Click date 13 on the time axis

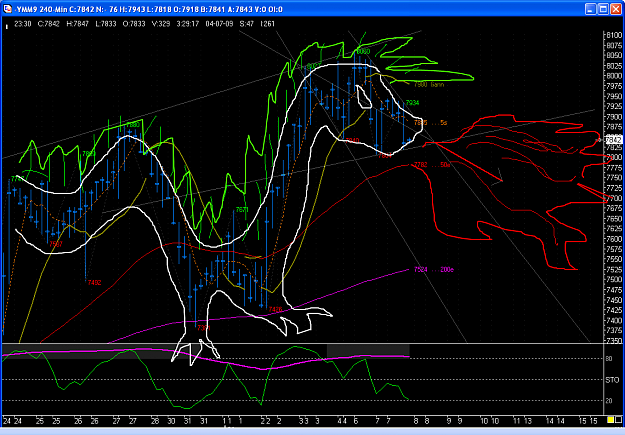pyautogui.click(x=528, y=421)
